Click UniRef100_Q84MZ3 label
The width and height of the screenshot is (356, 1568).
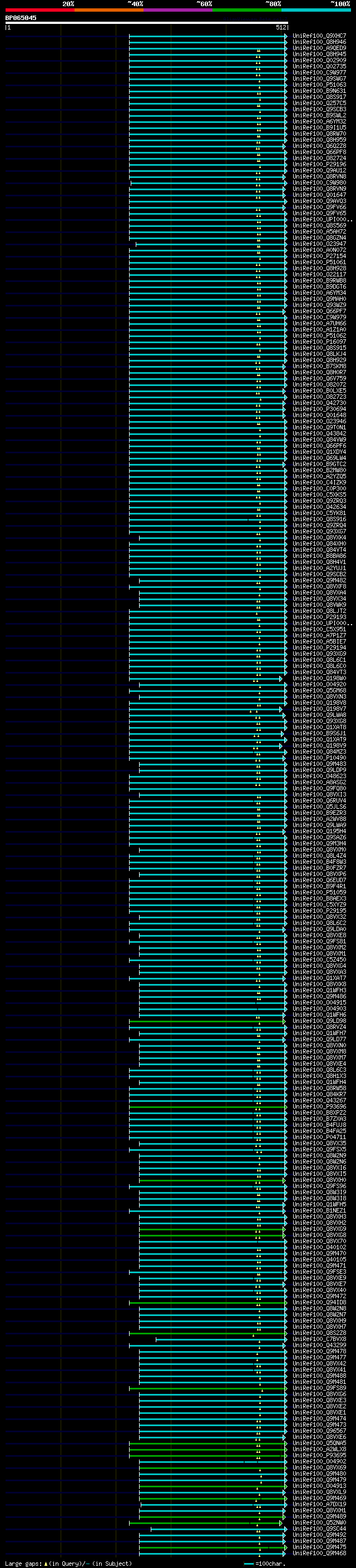(x=319, y=752)
